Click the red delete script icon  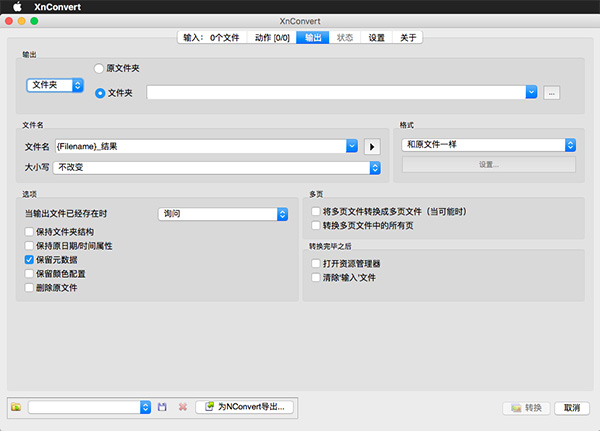tap(183, 407)
